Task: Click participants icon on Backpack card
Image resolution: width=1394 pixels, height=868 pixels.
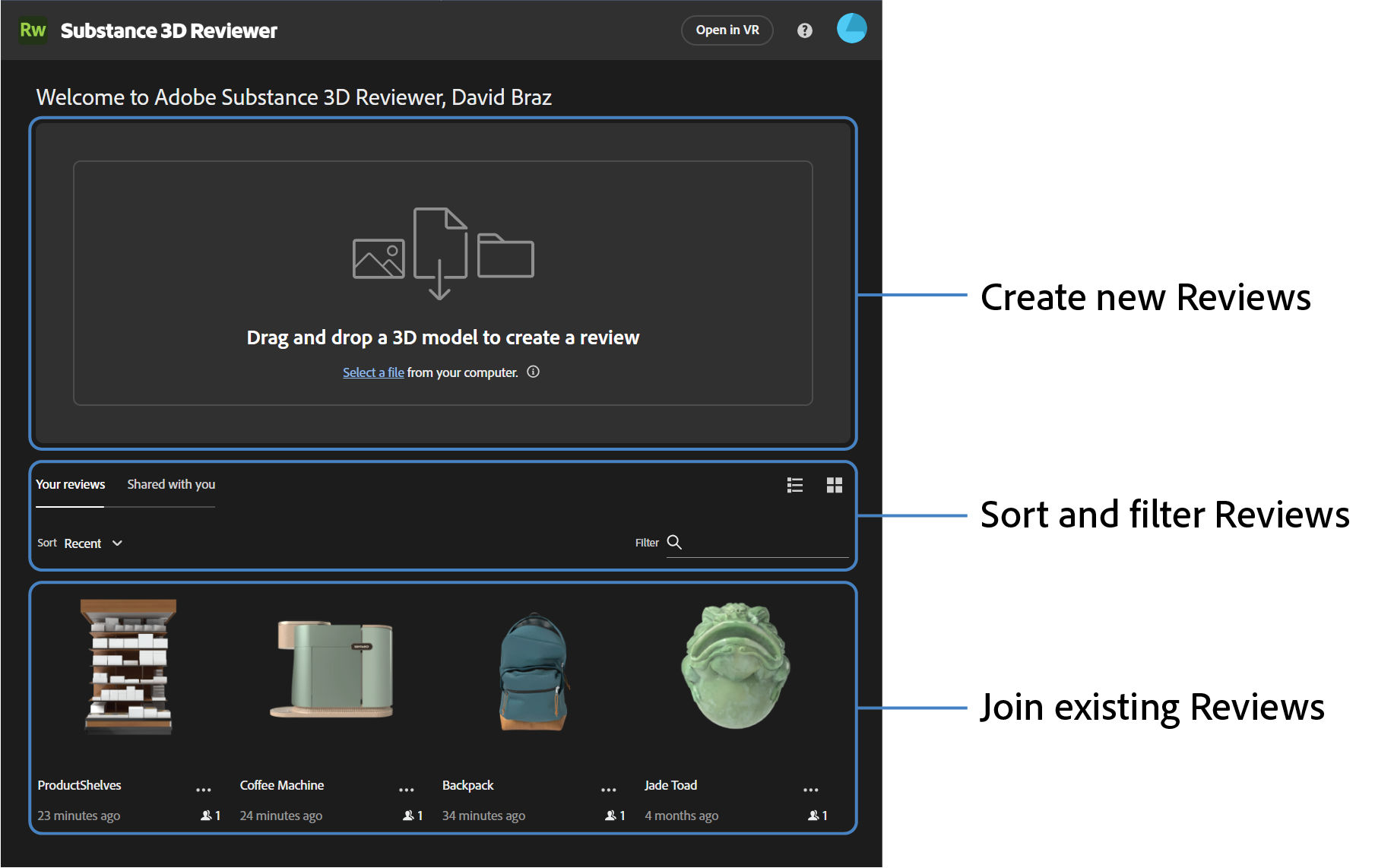Action: pyautogui.click(x=610, y=816)
